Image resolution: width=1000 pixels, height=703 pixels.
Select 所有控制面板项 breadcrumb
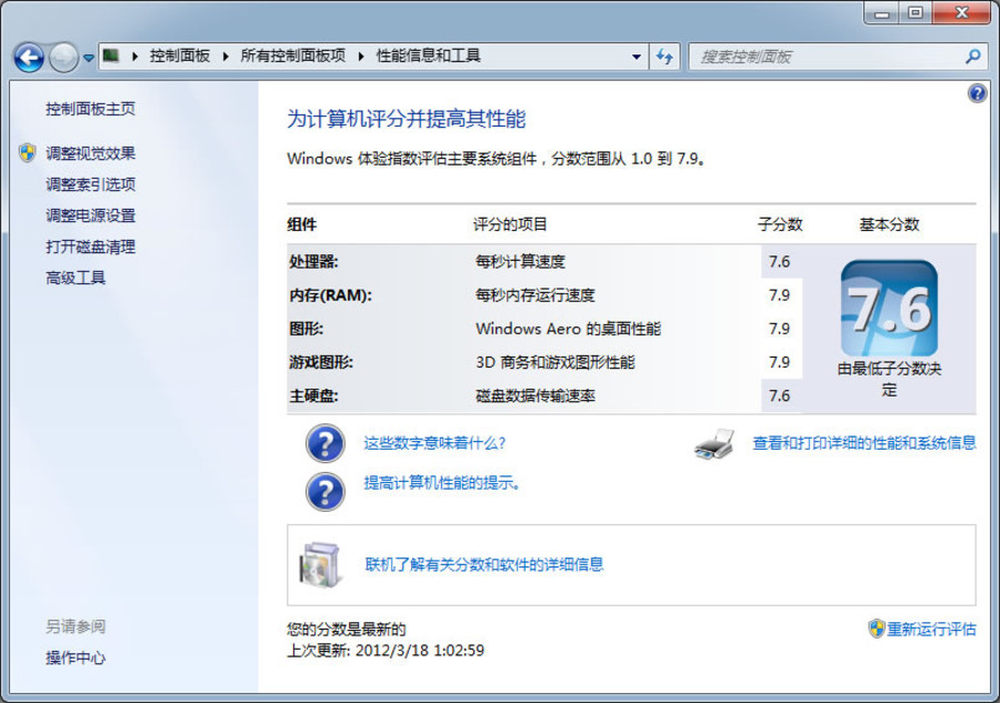pyautogui.click(x=293, y=56)
